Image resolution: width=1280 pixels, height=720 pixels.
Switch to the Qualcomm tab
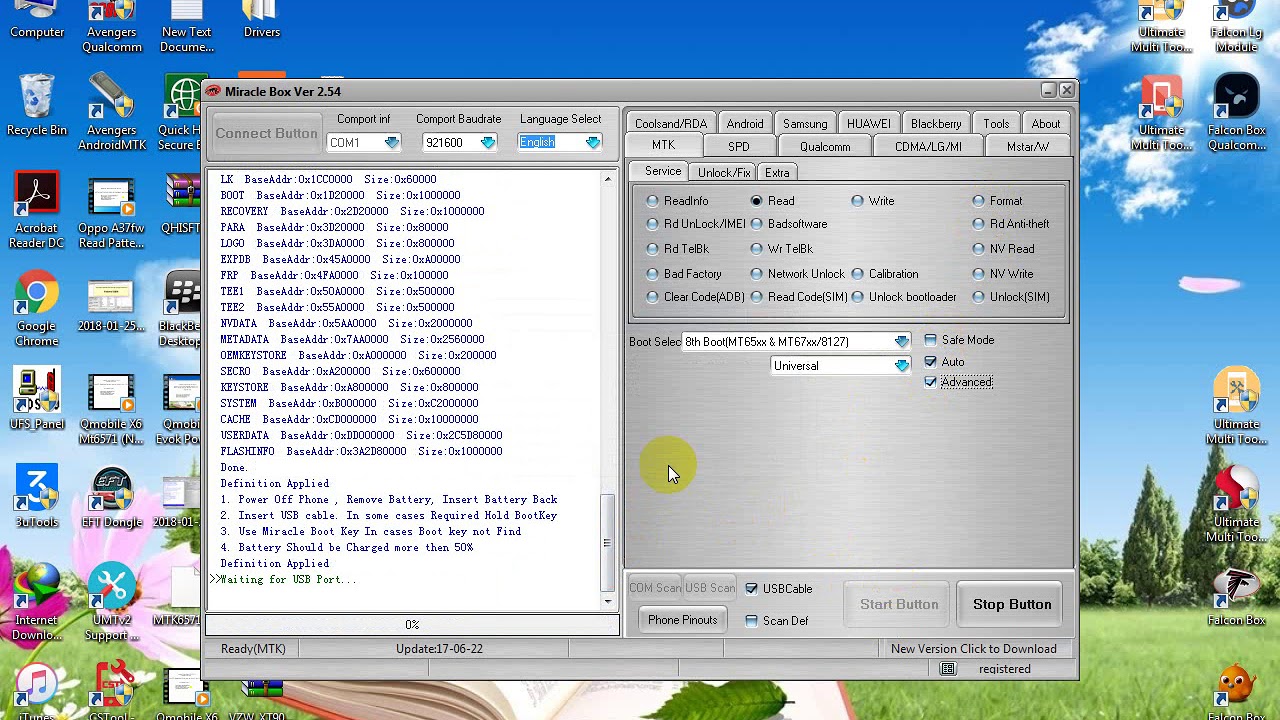coord(825,147)
